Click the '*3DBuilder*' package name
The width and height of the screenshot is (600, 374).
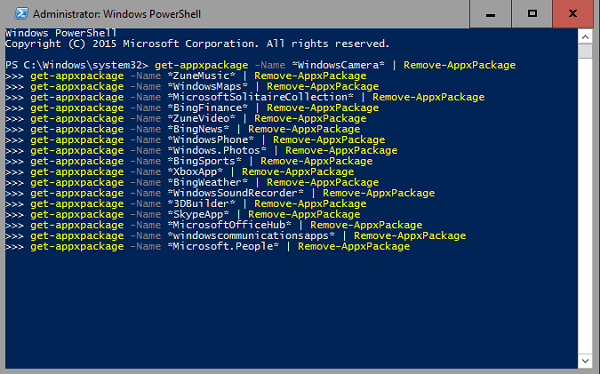coord(201,204)
